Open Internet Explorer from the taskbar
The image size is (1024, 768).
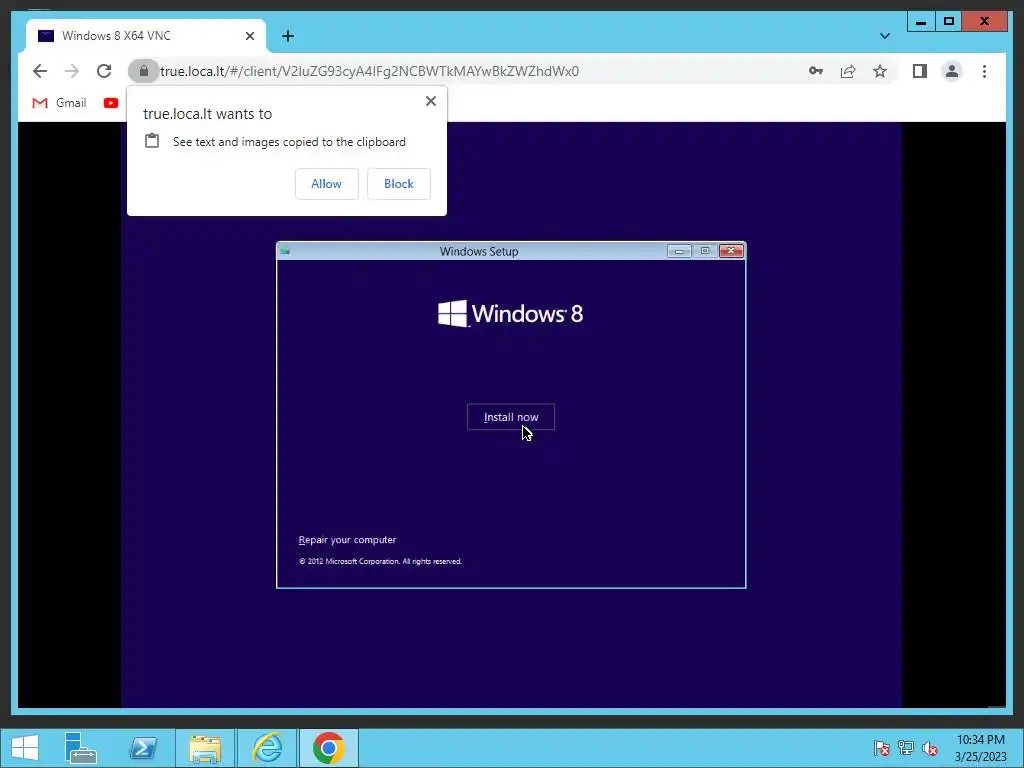click(x=267, y=748)
